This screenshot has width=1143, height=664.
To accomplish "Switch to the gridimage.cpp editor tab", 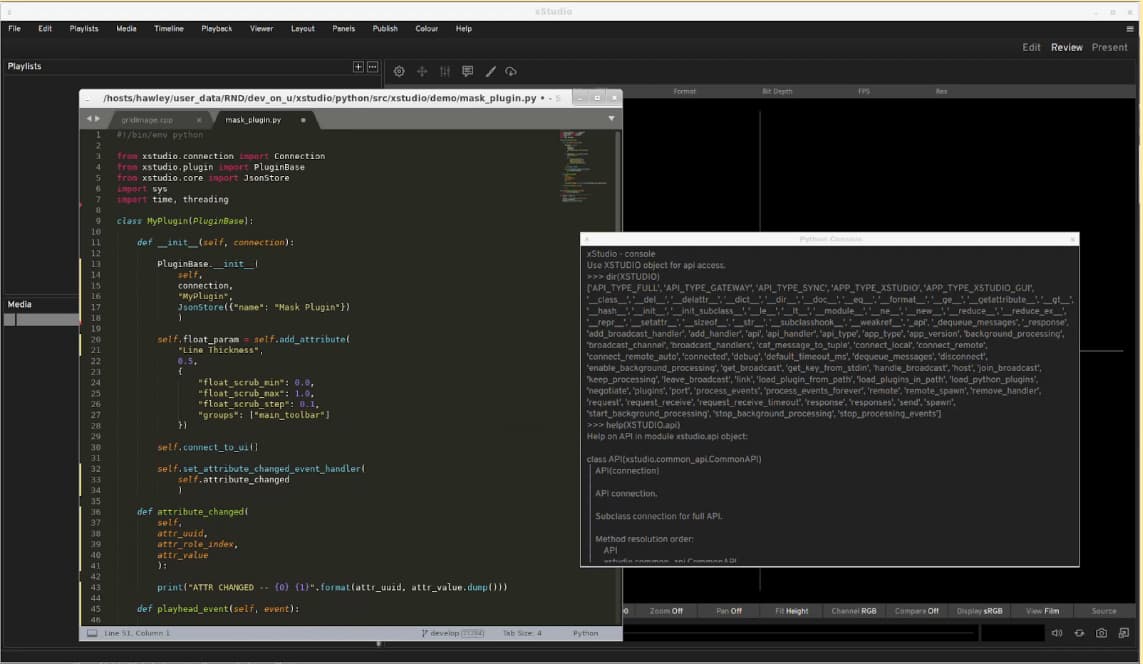I will click(147, 119).
